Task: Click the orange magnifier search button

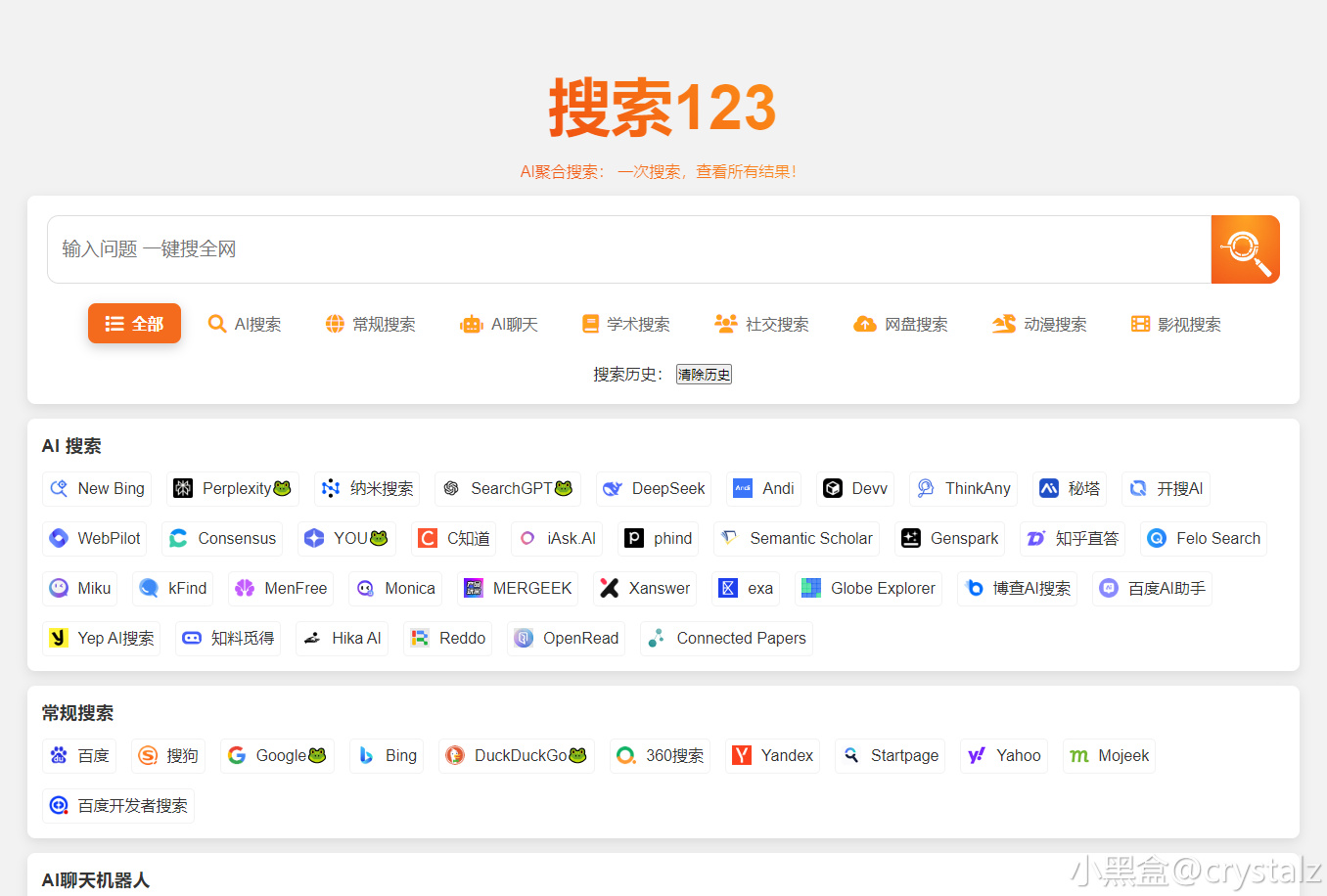Action: [x=1245, y=249]
